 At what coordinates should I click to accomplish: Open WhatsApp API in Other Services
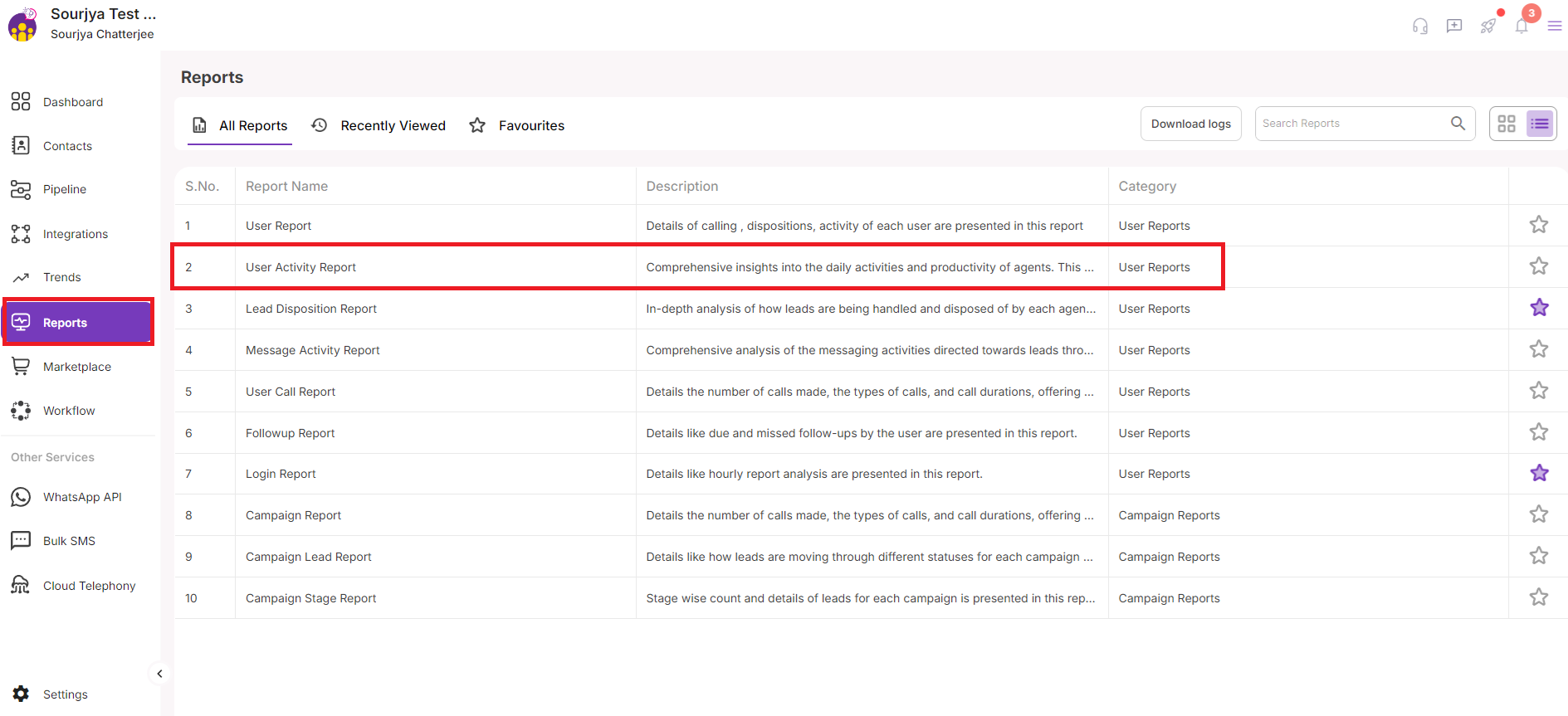point(81,497)
